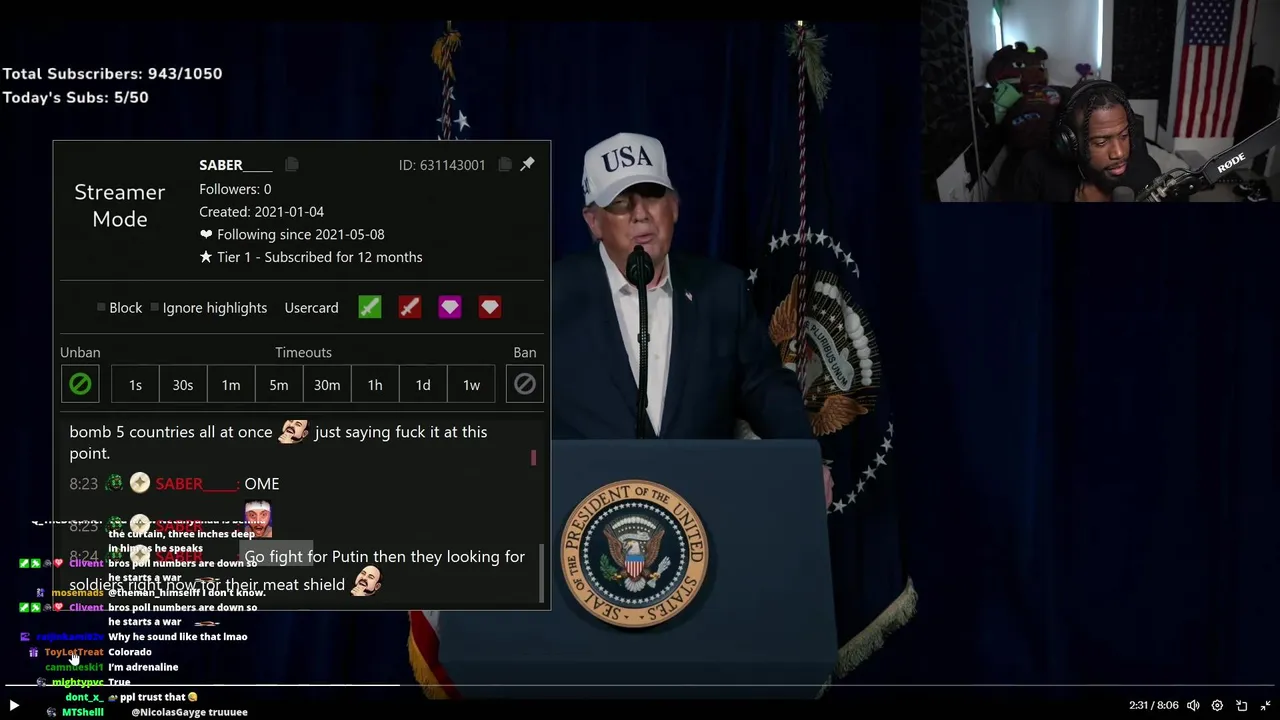
Task: Click dont_x_ username in chat
Action: [84, 697]
